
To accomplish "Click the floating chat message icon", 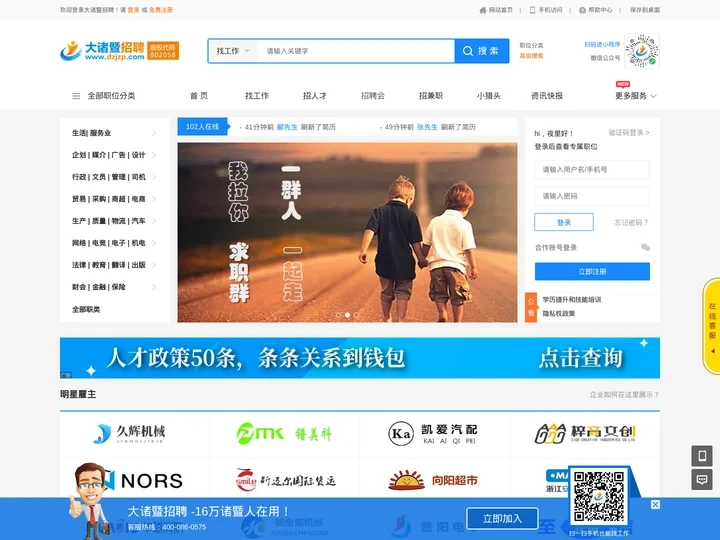I will 702,479.
